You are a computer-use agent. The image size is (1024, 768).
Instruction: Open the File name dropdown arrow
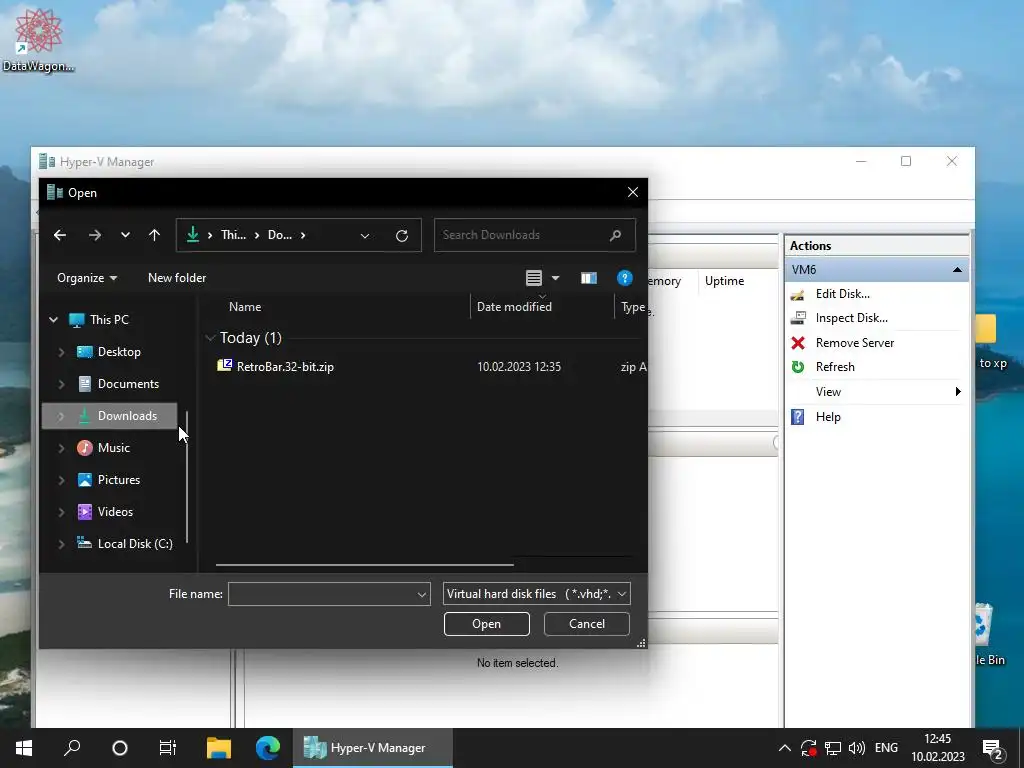[422, 594]
